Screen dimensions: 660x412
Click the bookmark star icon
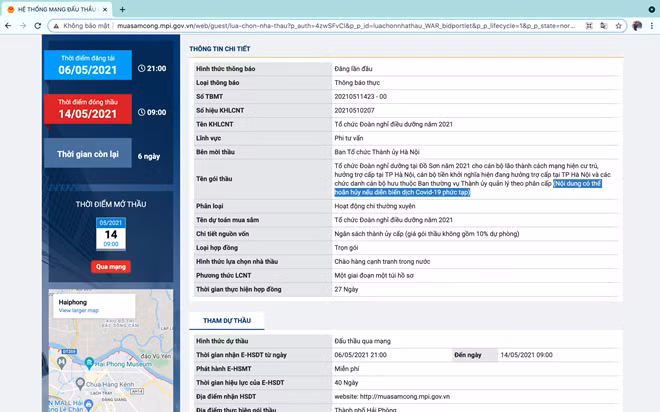point(618,26)
